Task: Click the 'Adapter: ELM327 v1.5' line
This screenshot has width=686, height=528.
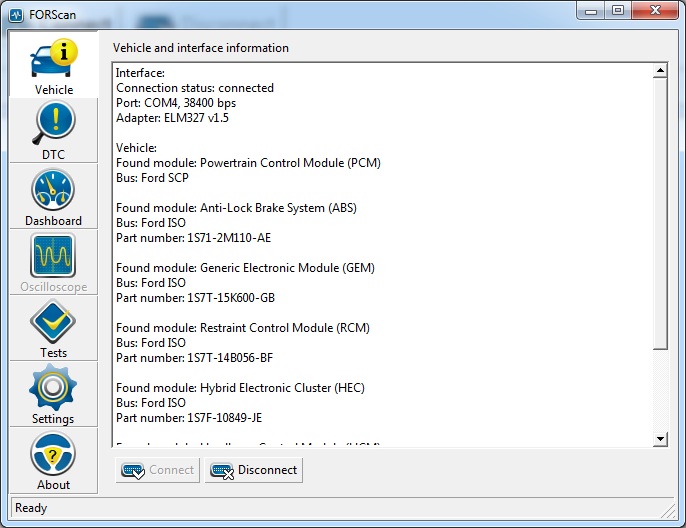Action: (172, 118)
